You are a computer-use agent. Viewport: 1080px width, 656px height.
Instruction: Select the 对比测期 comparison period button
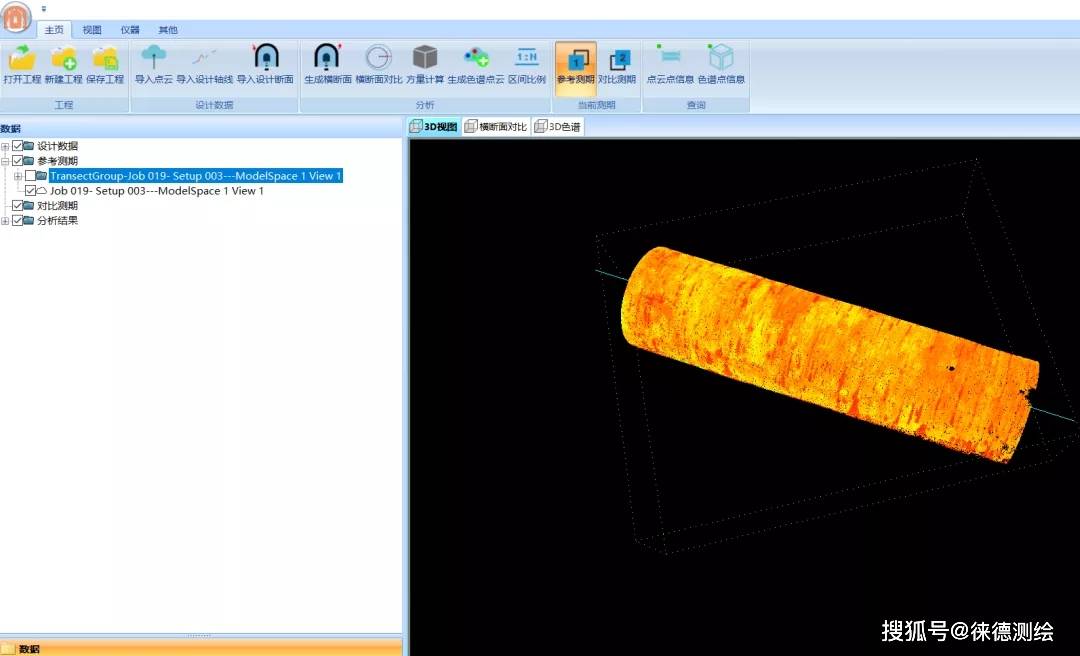(617, 59)
